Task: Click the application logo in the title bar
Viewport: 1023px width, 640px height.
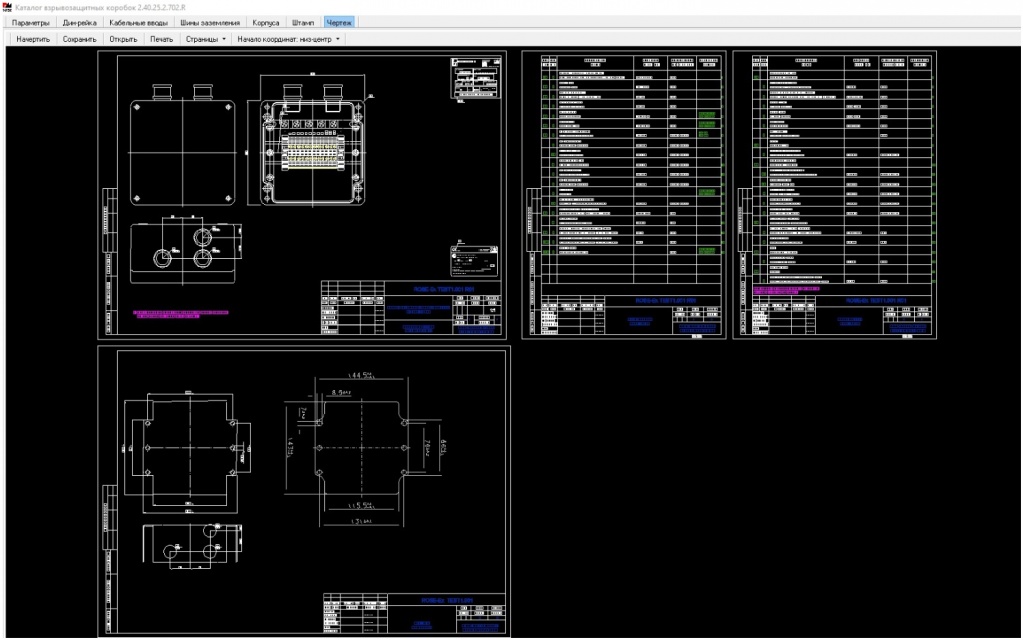Action: coord(8,8)
